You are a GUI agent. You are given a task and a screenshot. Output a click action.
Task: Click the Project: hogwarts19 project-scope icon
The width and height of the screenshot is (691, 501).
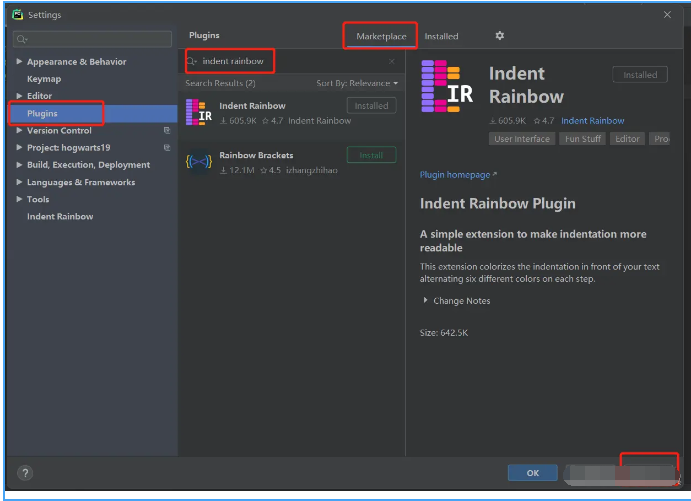pyautogui.click(x=167, y=148)
